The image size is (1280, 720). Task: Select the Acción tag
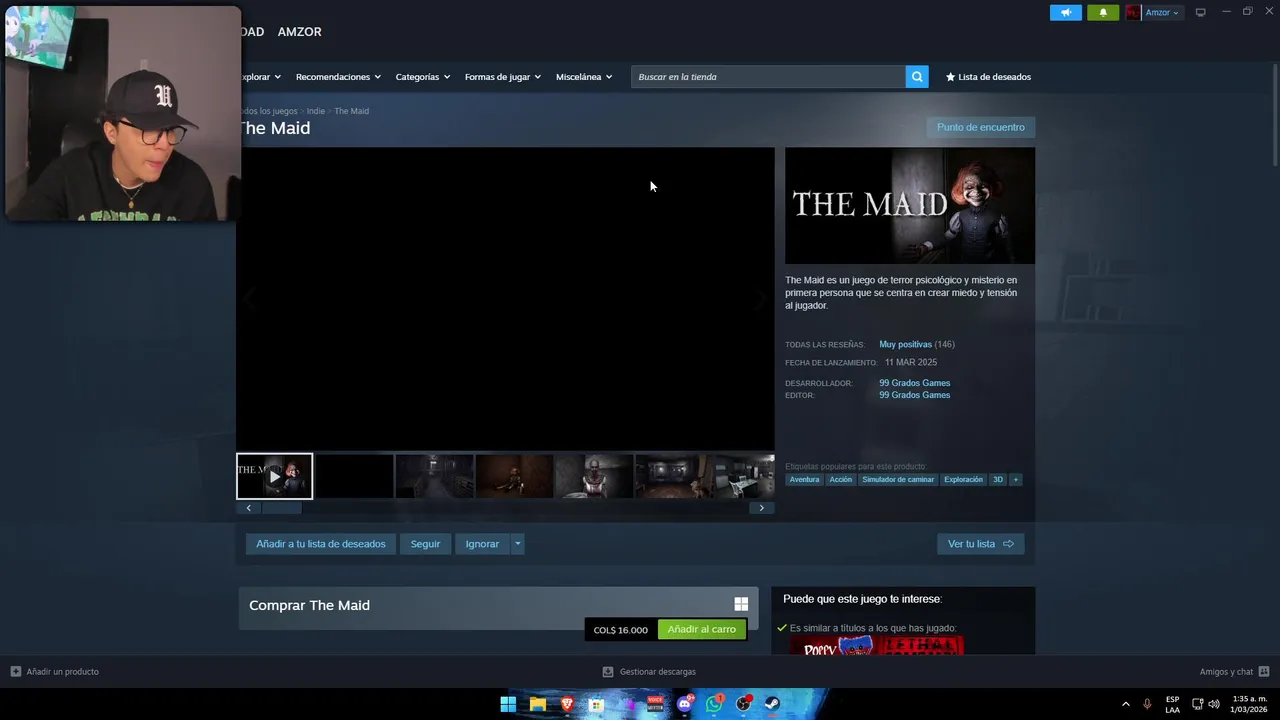841,480
